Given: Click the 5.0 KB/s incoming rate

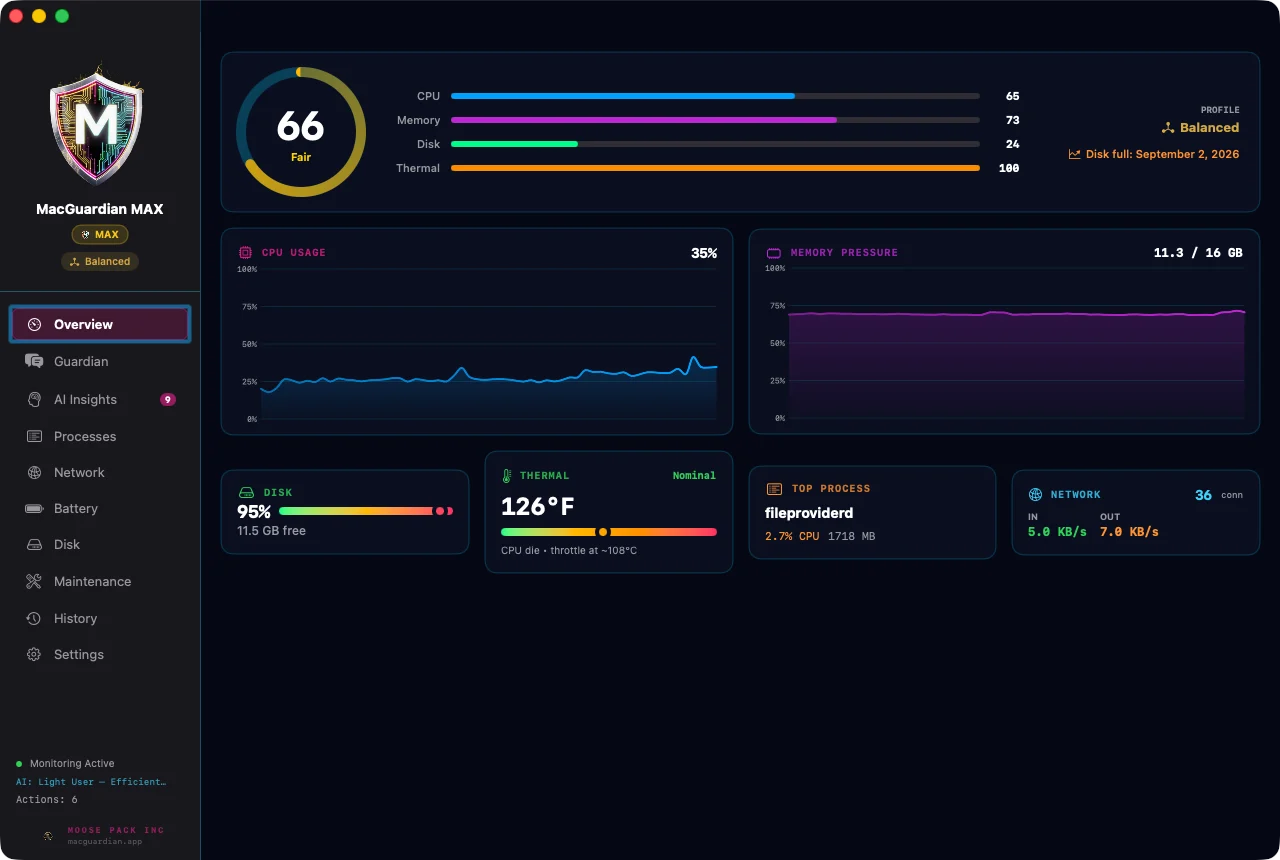Looking at the screenshot, I should (1057, 532).
